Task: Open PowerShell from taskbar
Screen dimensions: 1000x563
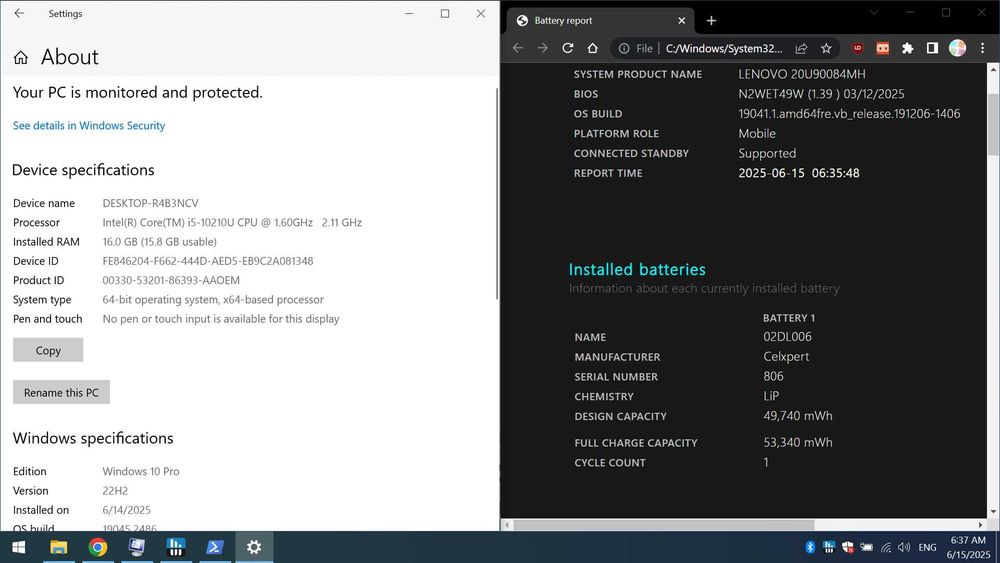Action: (x=215, y=547)
